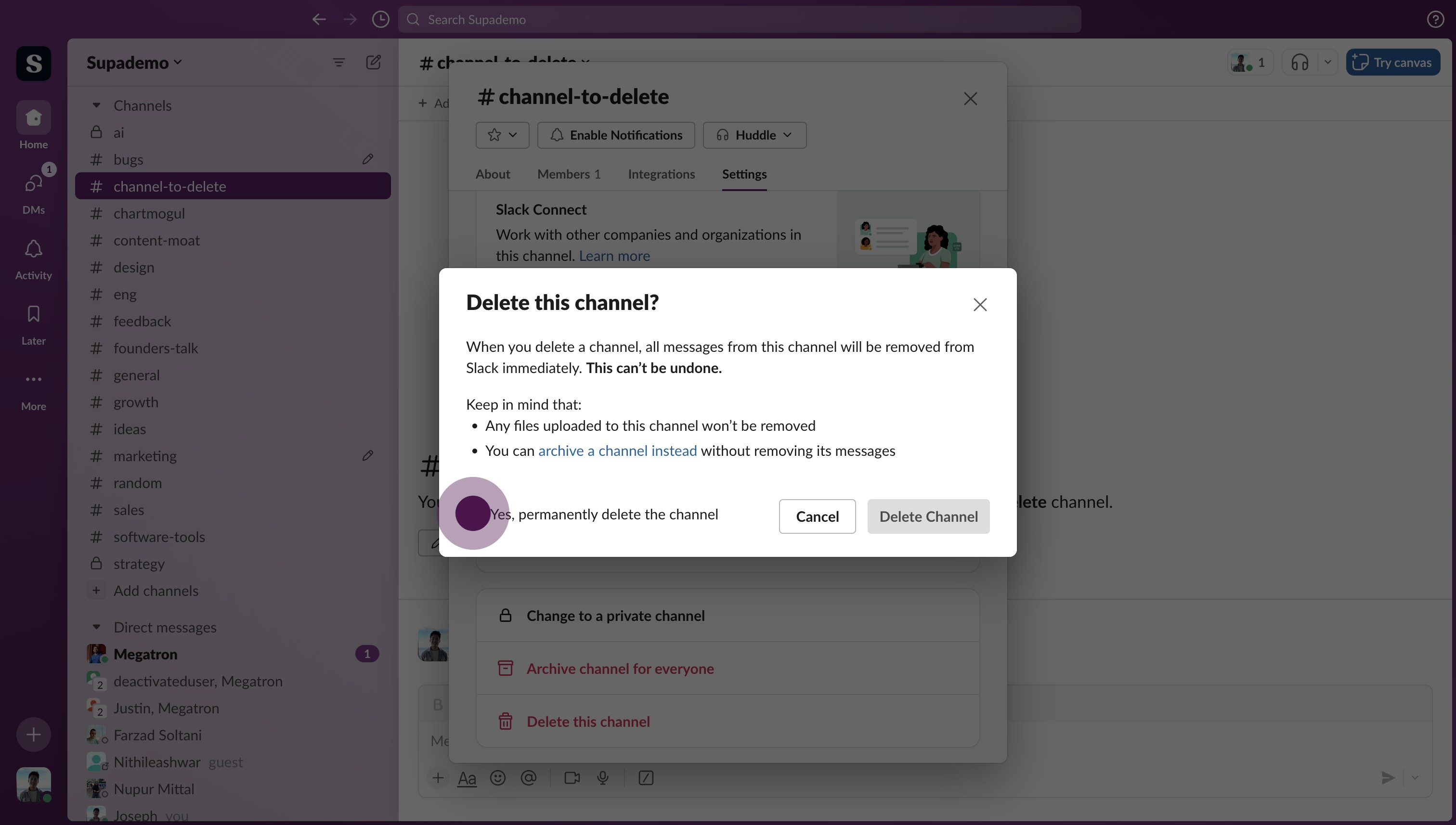
Task: Record an audio clip microphone icon
Action: coord(602,778)
